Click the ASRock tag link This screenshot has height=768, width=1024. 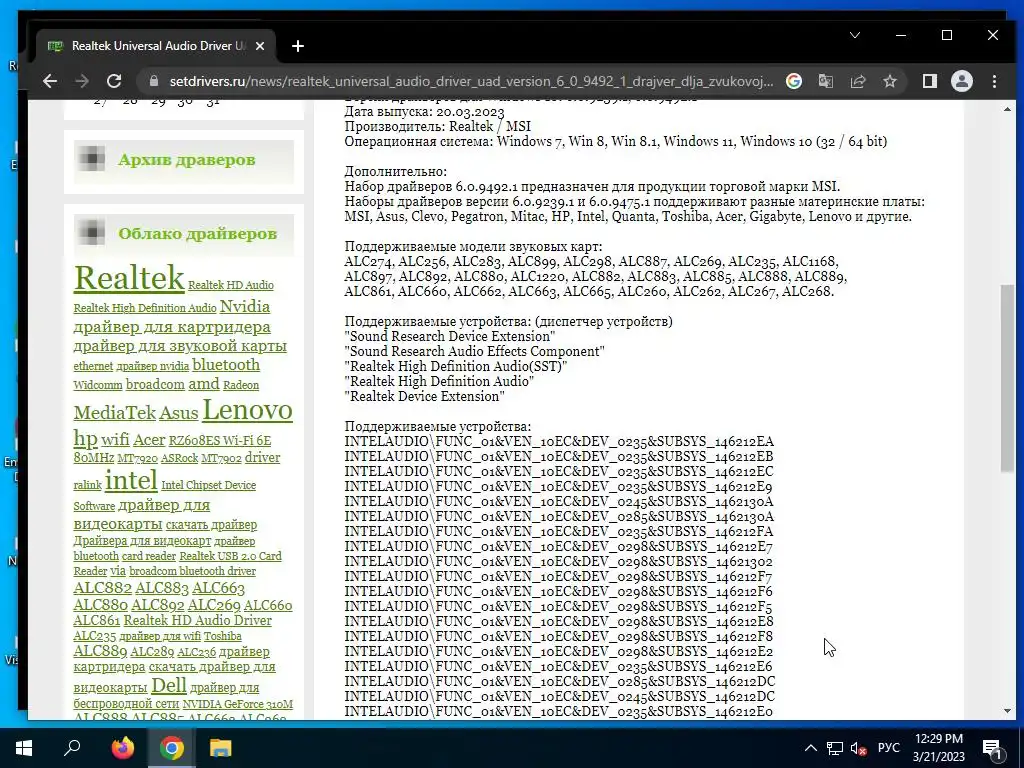tap(179, 458)
